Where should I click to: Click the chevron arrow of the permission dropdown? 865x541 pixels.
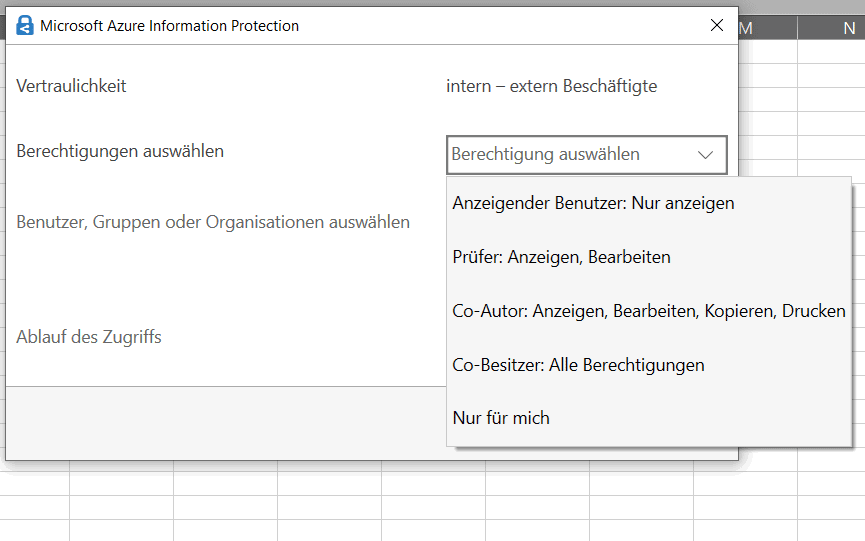[706, 155]
